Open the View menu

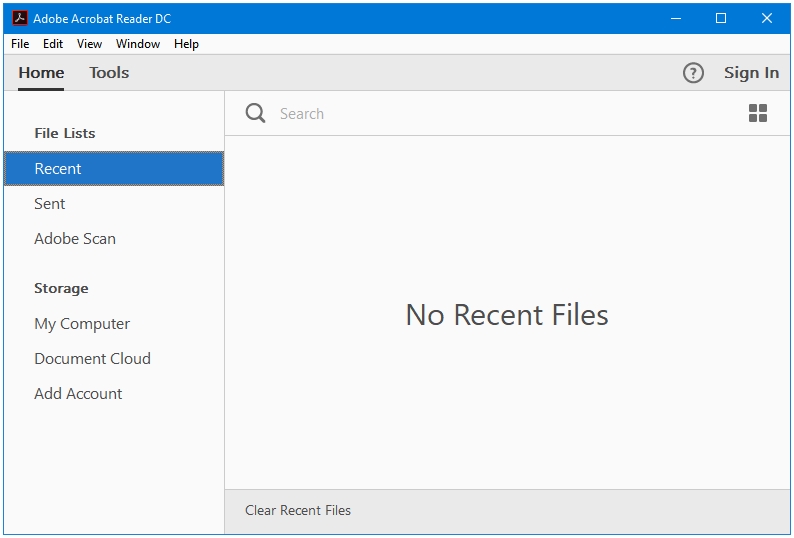(89, 44)
